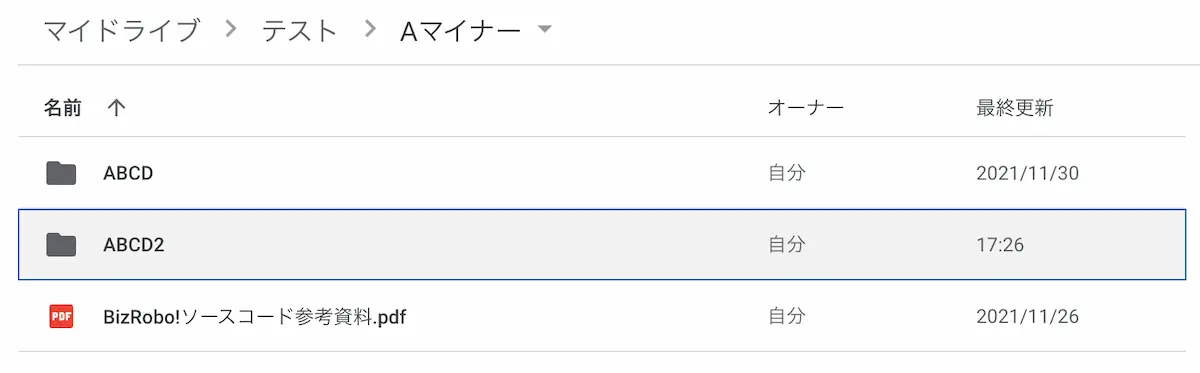
Task: Sort files by 名前 column header
Action: coord(62,108)
